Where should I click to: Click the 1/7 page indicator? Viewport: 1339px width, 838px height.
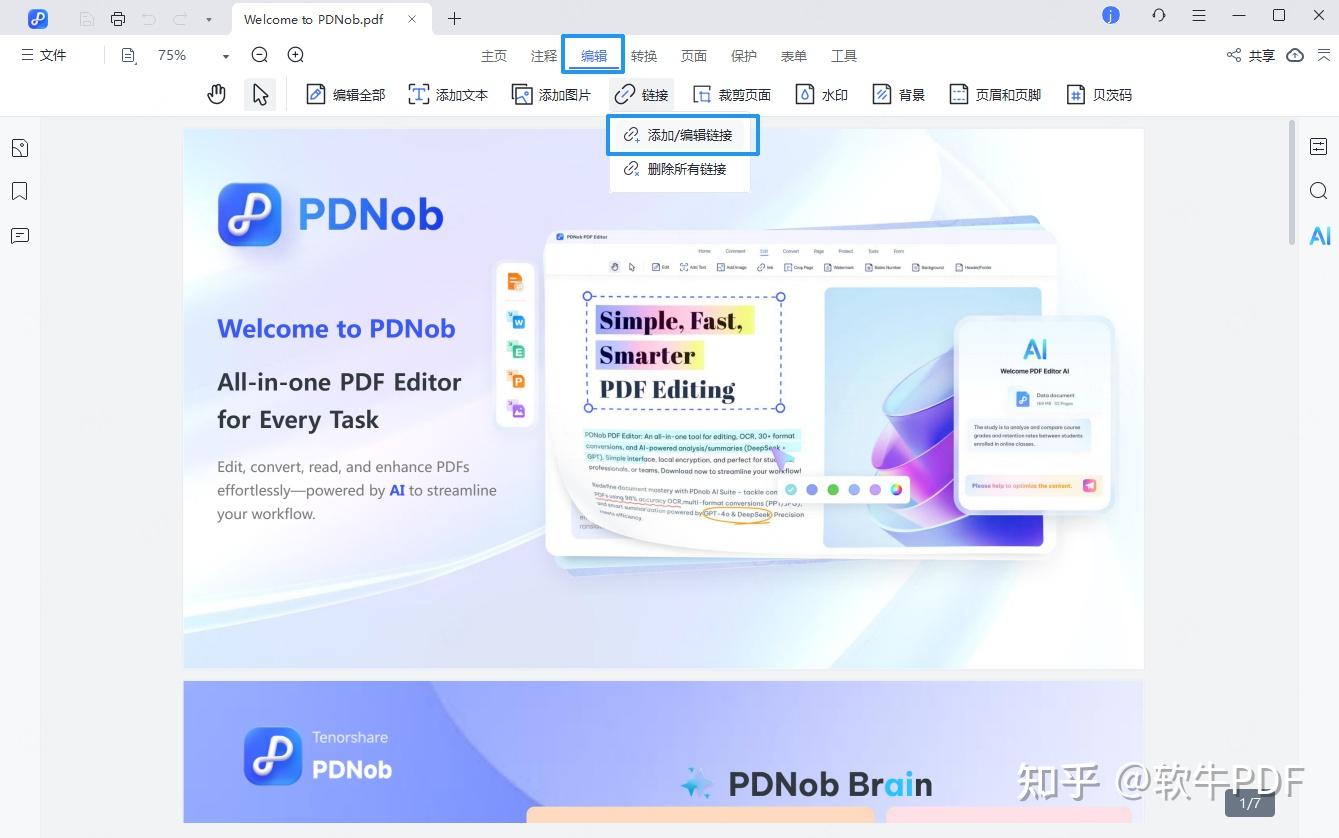1250,803
